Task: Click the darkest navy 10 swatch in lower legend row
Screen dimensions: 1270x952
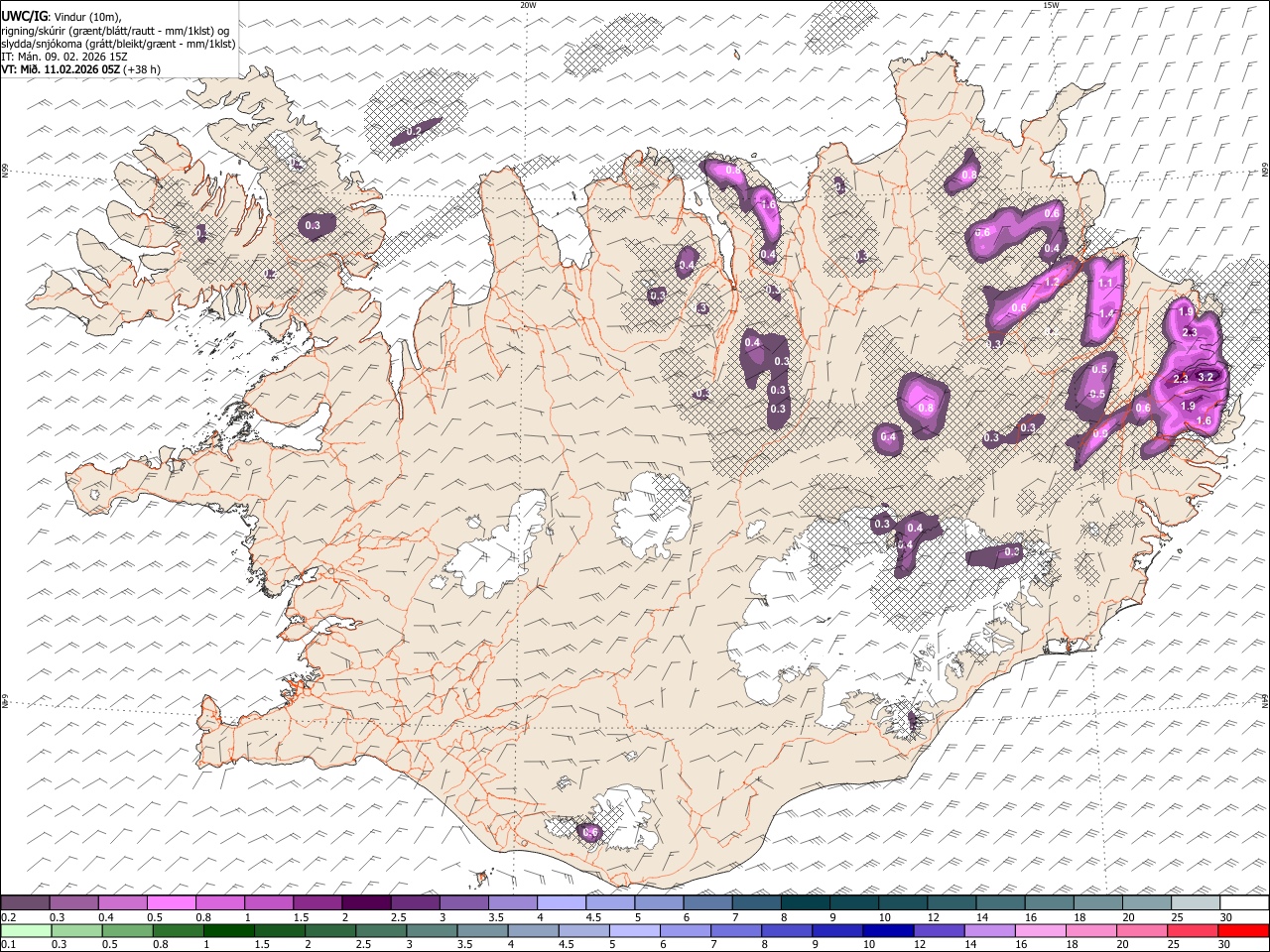Action: [x=888, y=930]
